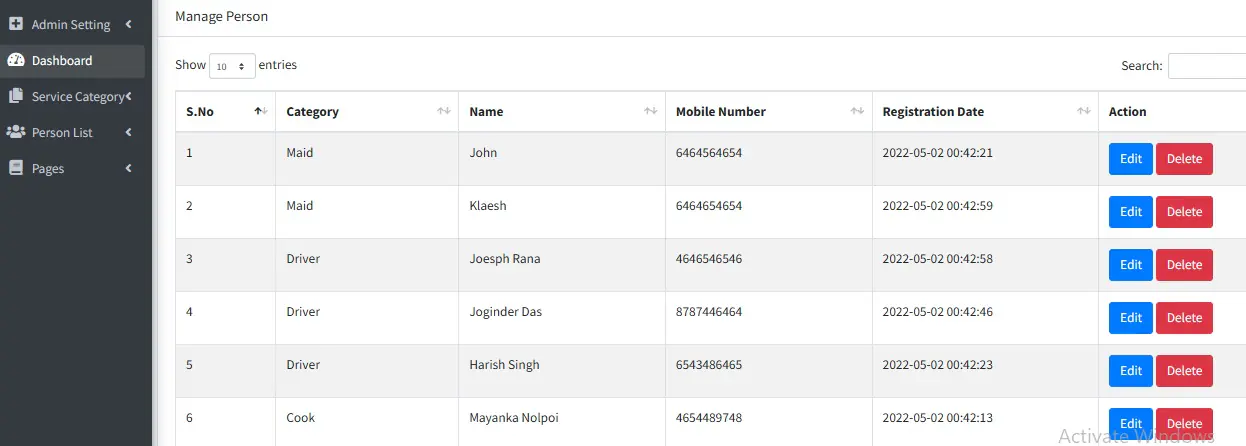Click the Admin Setting plus icon
The height and width of the screenshot is (446, 1246).
click(16, 24)
